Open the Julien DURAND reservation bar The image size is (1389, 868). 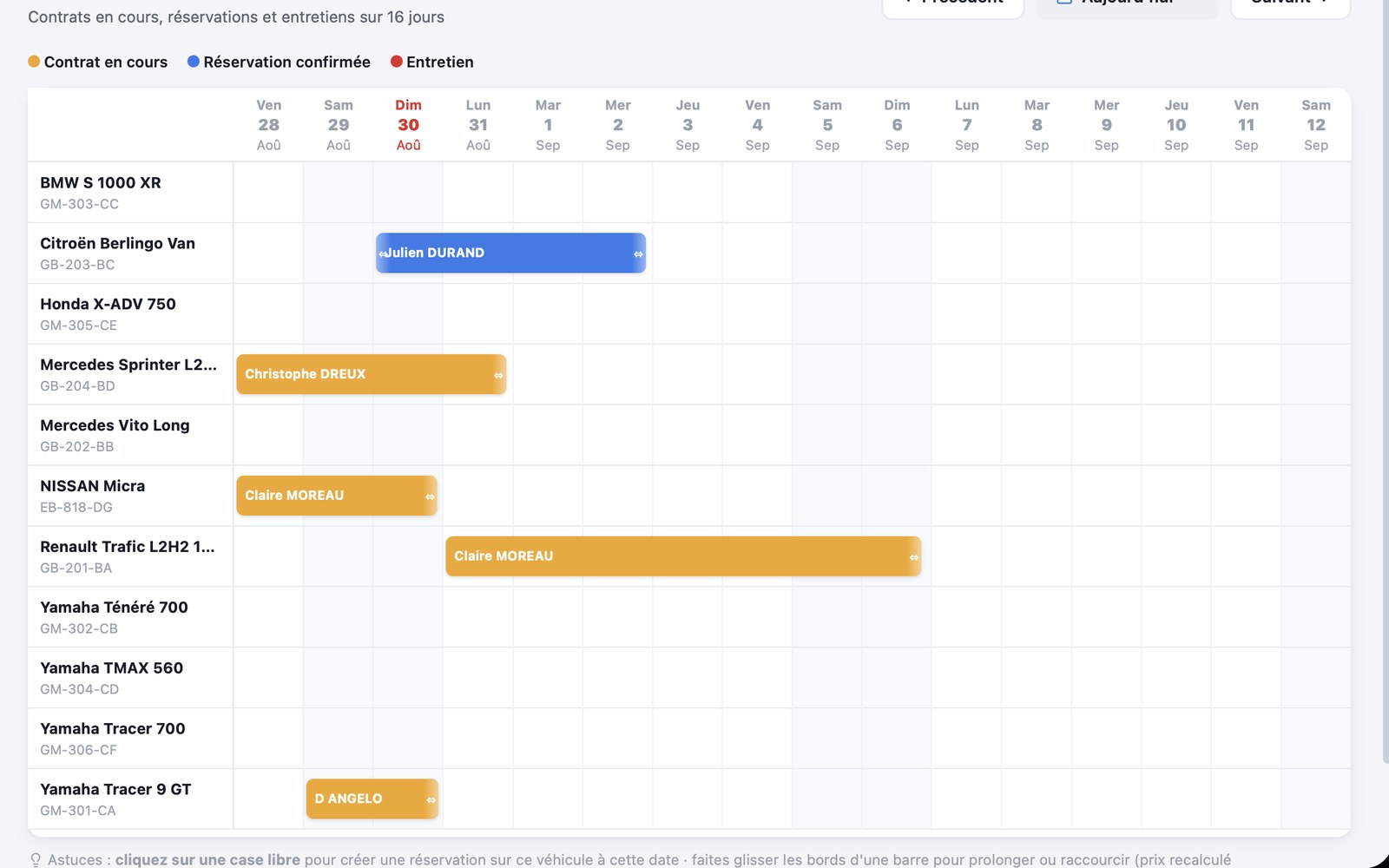tap(510, 253)
